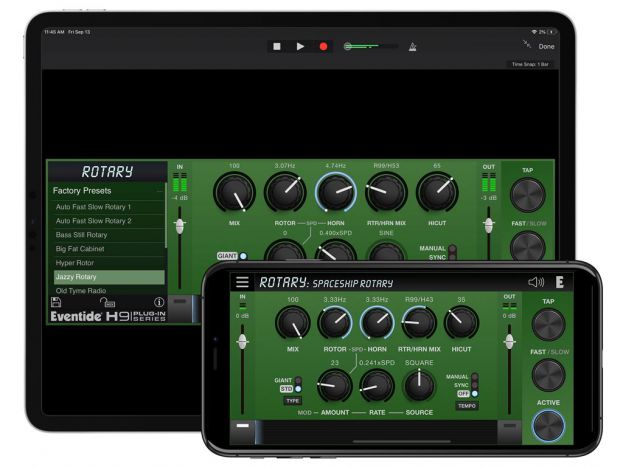Screen dimensions: 623x467
Task: Click the mod RATE knob on iPhone
Action: point(377,386)
